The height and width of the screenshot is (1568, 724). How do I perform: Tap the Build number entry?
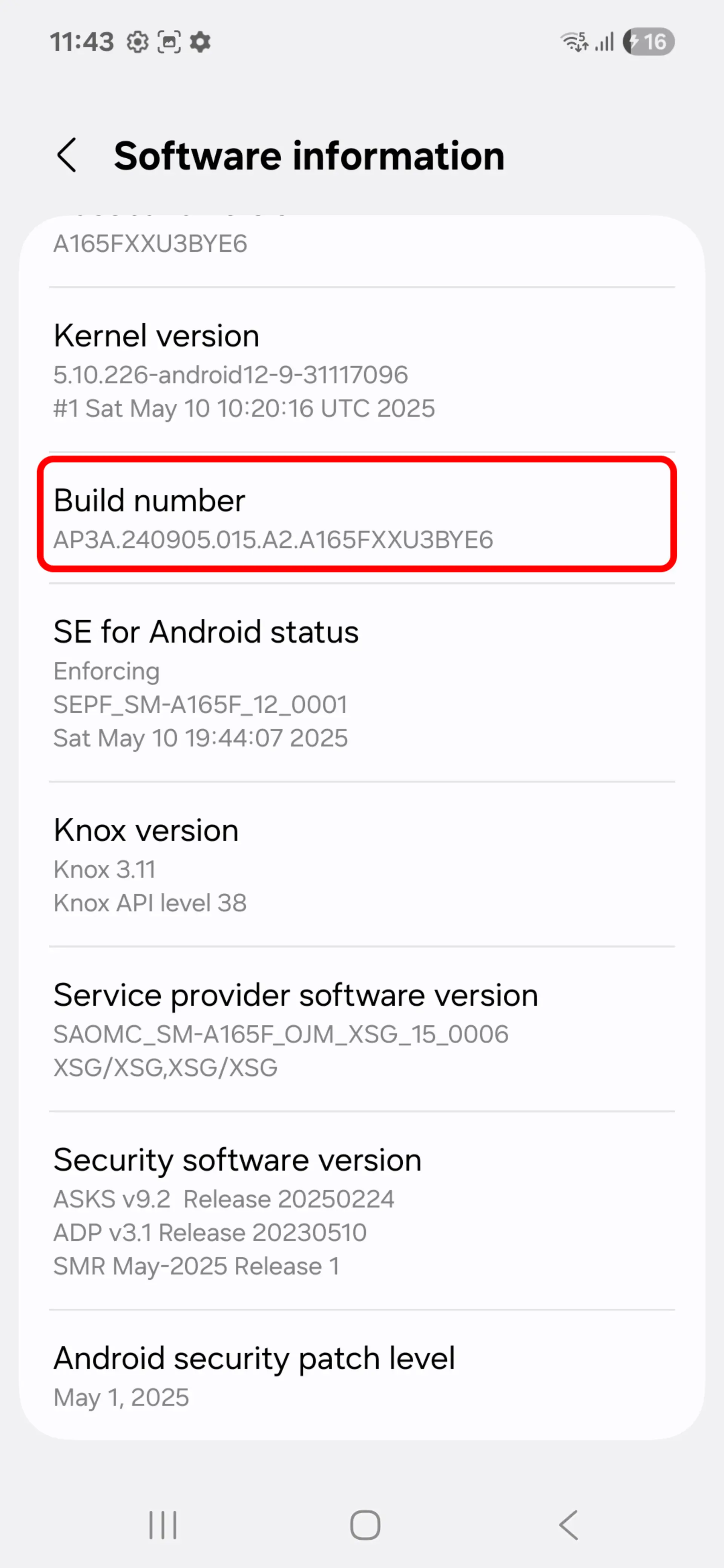tap(357, 515)
